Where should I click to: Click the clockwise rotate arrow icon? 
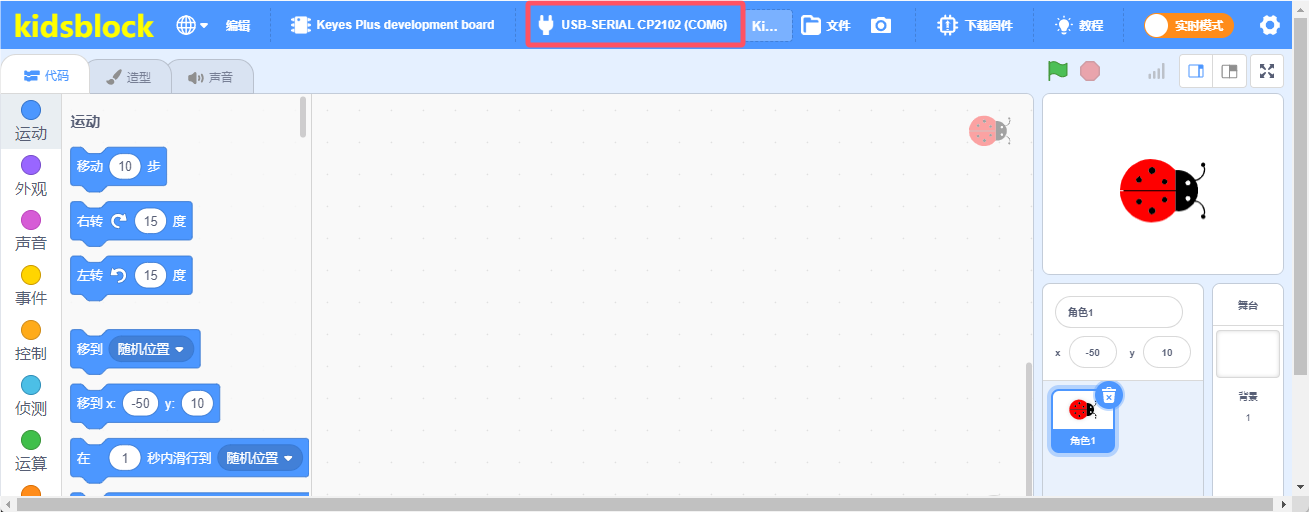pos(119,221)
